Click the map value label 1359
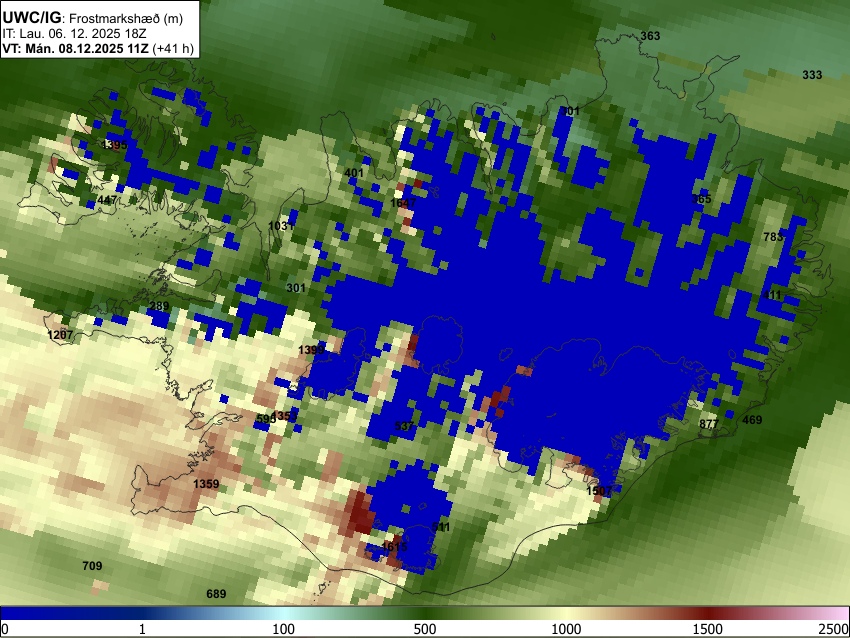 coord(206,484)
